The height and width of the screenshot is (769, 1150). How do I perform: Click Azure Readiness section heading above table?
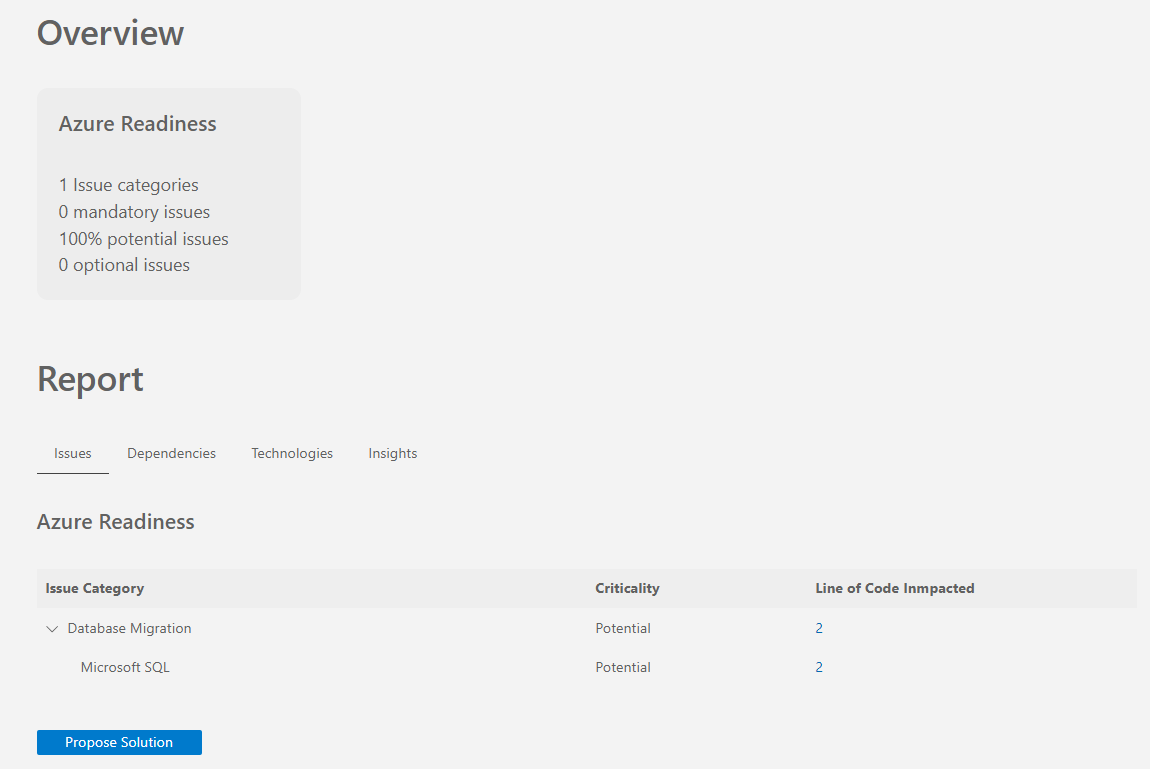(x=116, y=522)
